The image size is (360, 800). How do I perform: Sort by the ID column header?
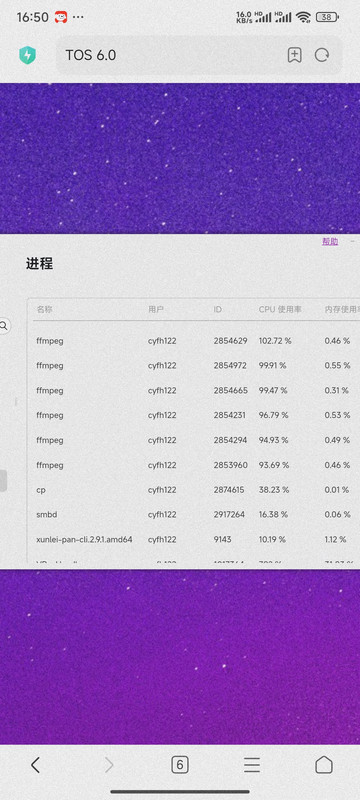coord(218,309)
